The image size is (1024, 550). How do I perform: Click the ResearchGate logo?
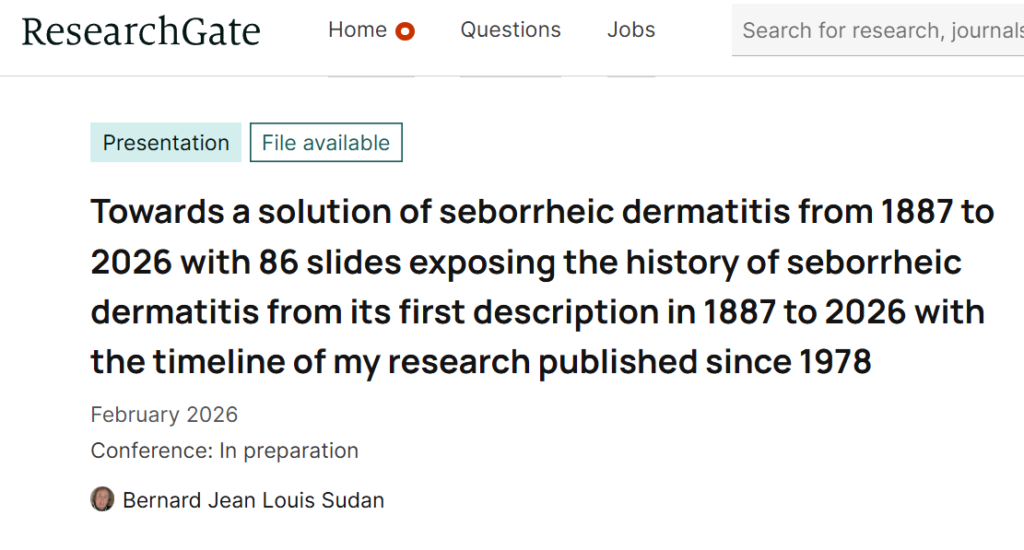point(141,32)
